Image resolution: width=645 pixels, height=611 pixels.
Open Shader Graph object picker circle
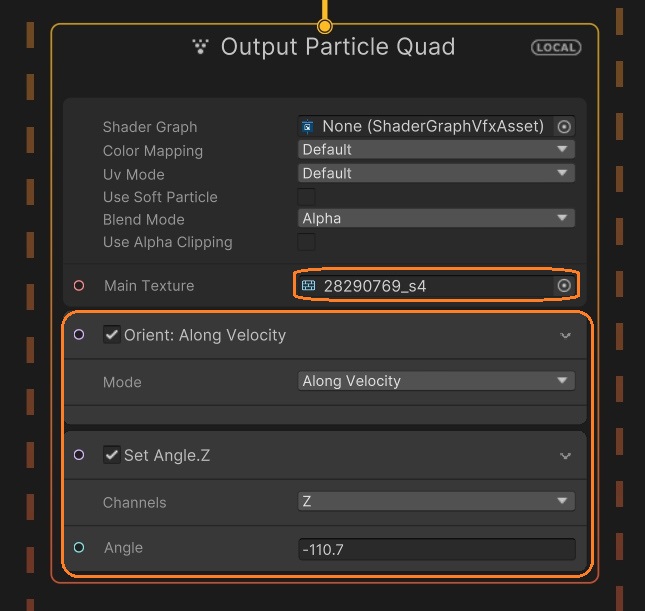[x=564, y=127]
